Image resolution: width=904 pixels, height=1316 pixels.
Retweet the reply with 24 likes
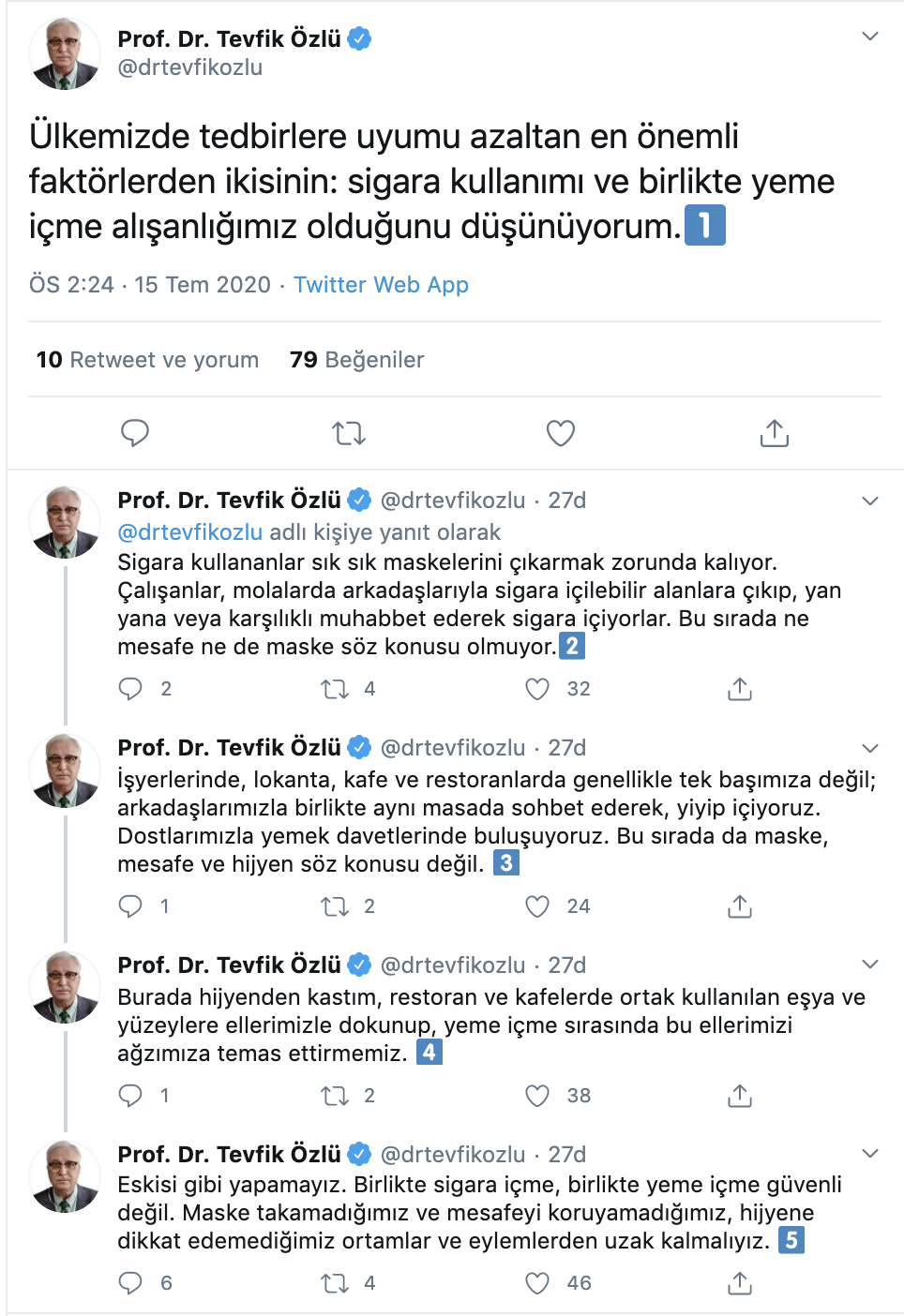coord(335,906)
